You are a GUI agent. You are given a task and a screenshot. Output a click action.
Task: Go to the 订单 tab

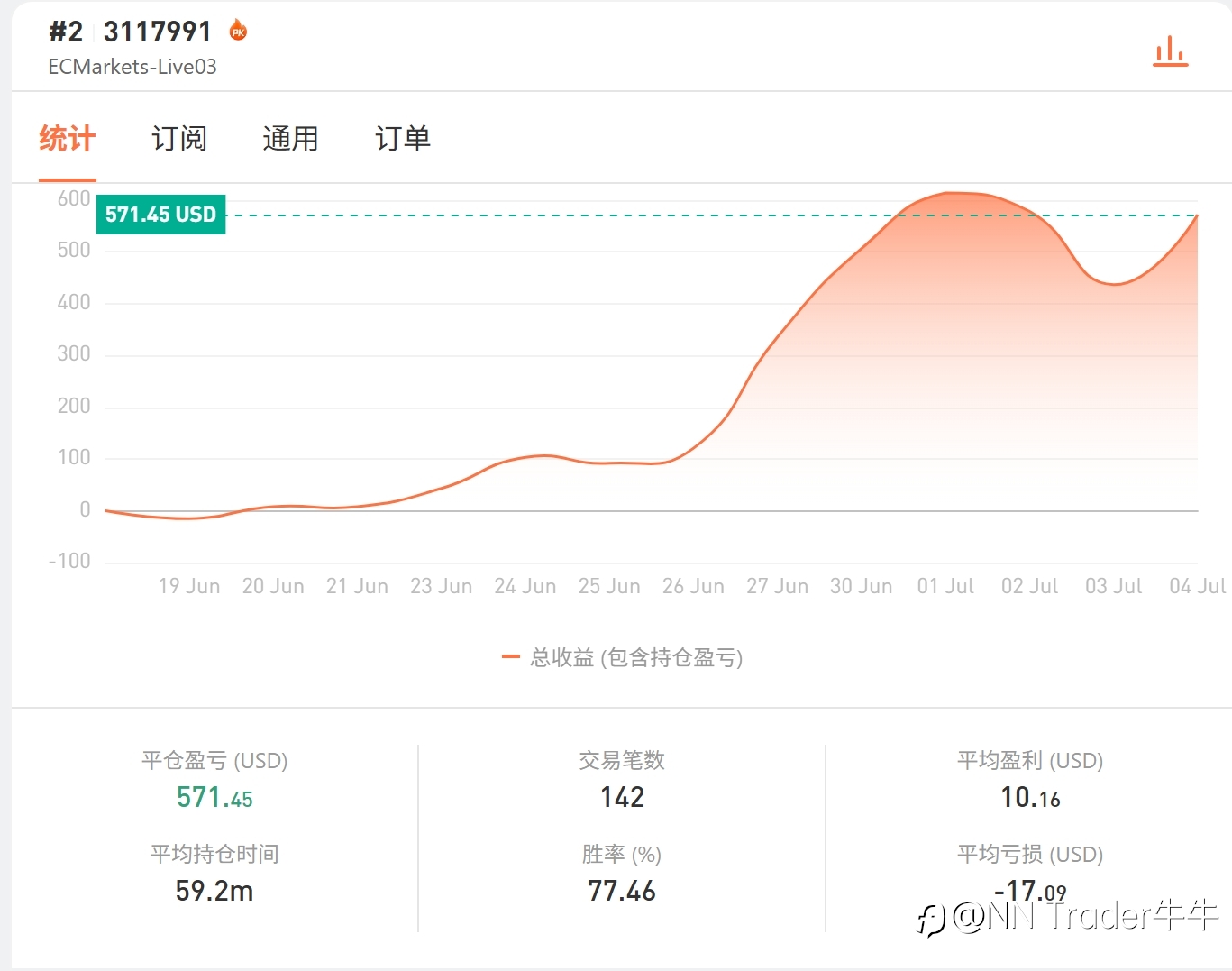pos(403,139)
